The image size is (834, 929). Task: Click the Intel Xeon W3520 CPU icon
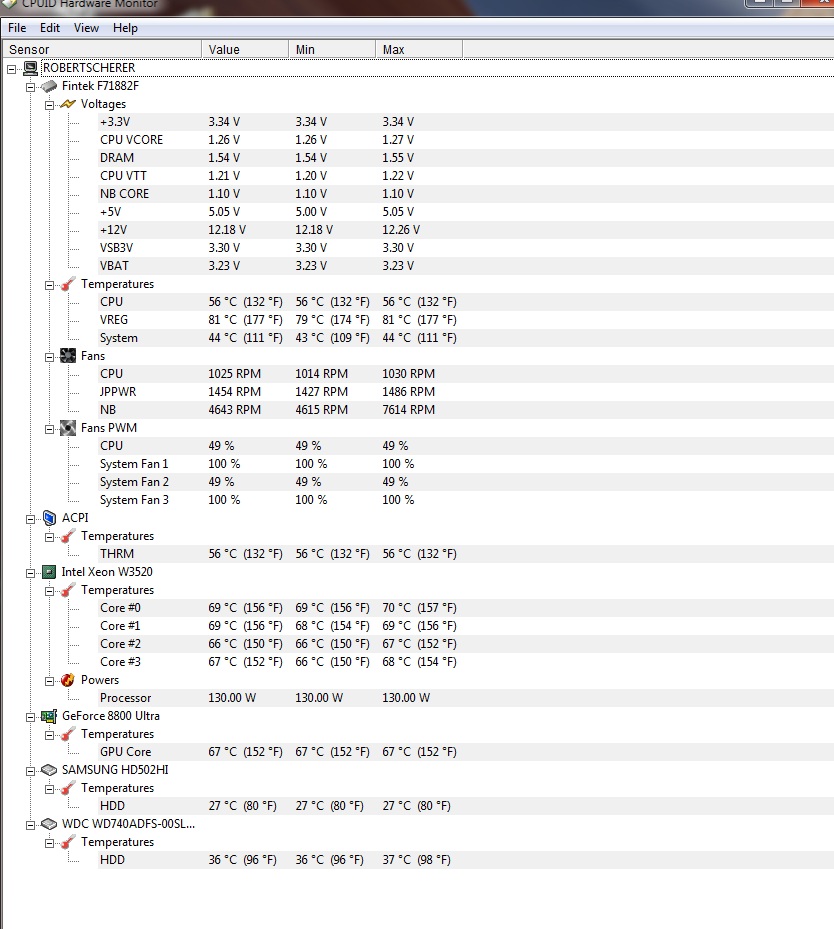pos(49,572)
